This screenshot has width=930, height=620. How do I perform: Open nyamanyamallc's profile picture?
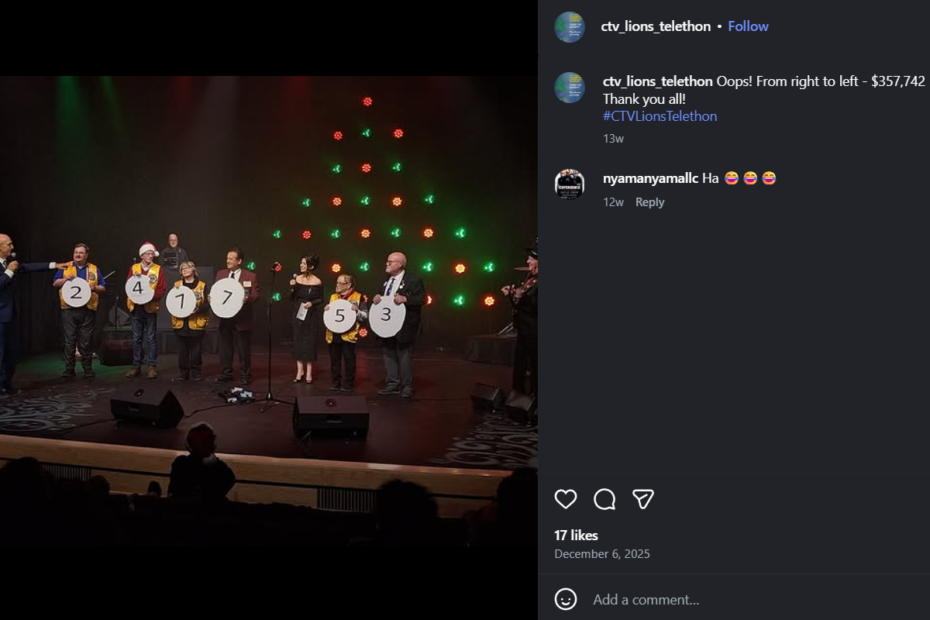tap(570, 185)
